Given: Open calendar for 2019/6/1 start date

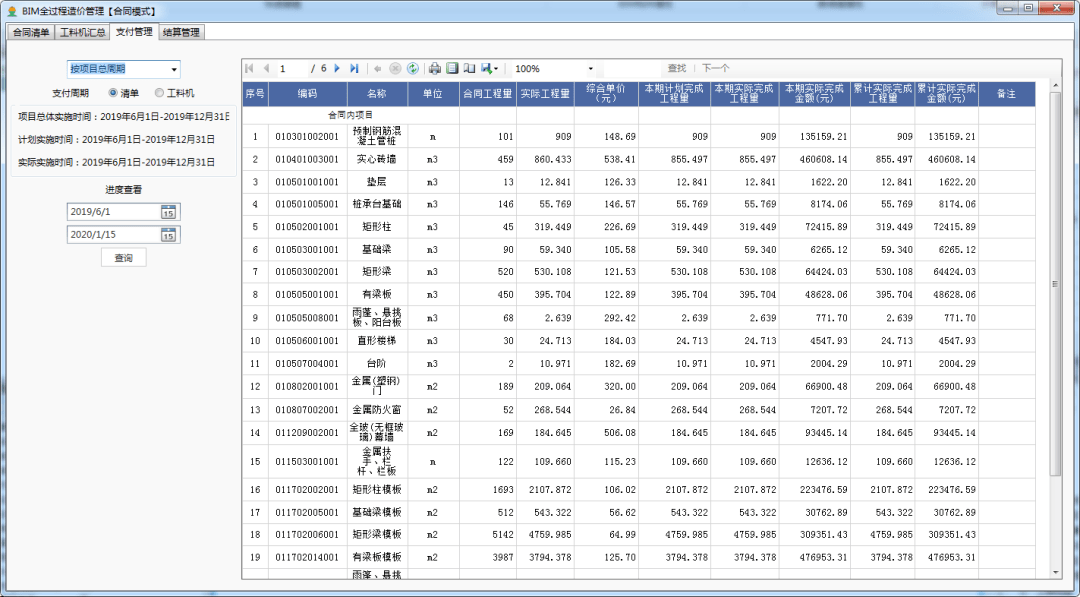Looking at the screenshot, I should [x=168, y=212].
